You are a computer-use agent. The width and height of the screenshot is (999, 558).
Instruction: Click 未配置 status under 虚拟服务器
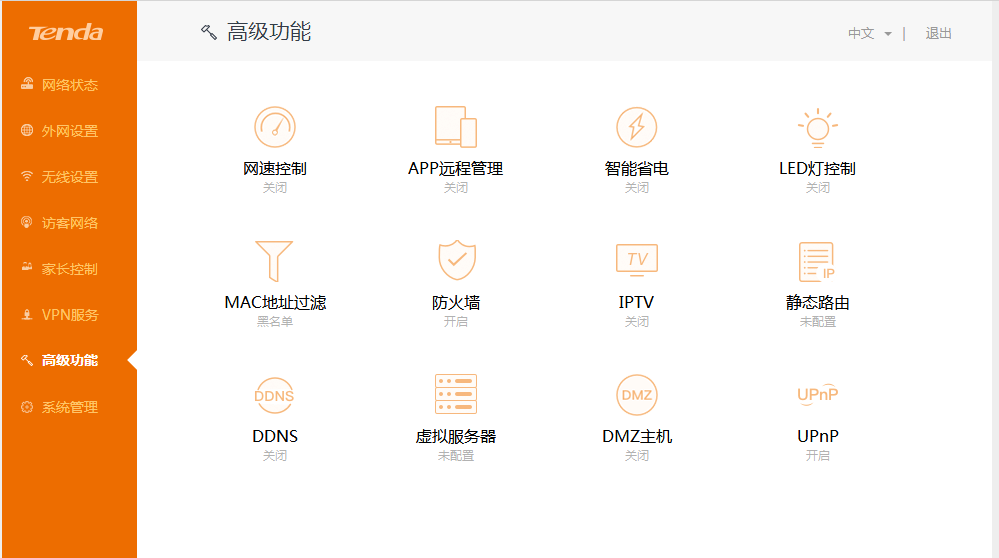coord(456,455)
